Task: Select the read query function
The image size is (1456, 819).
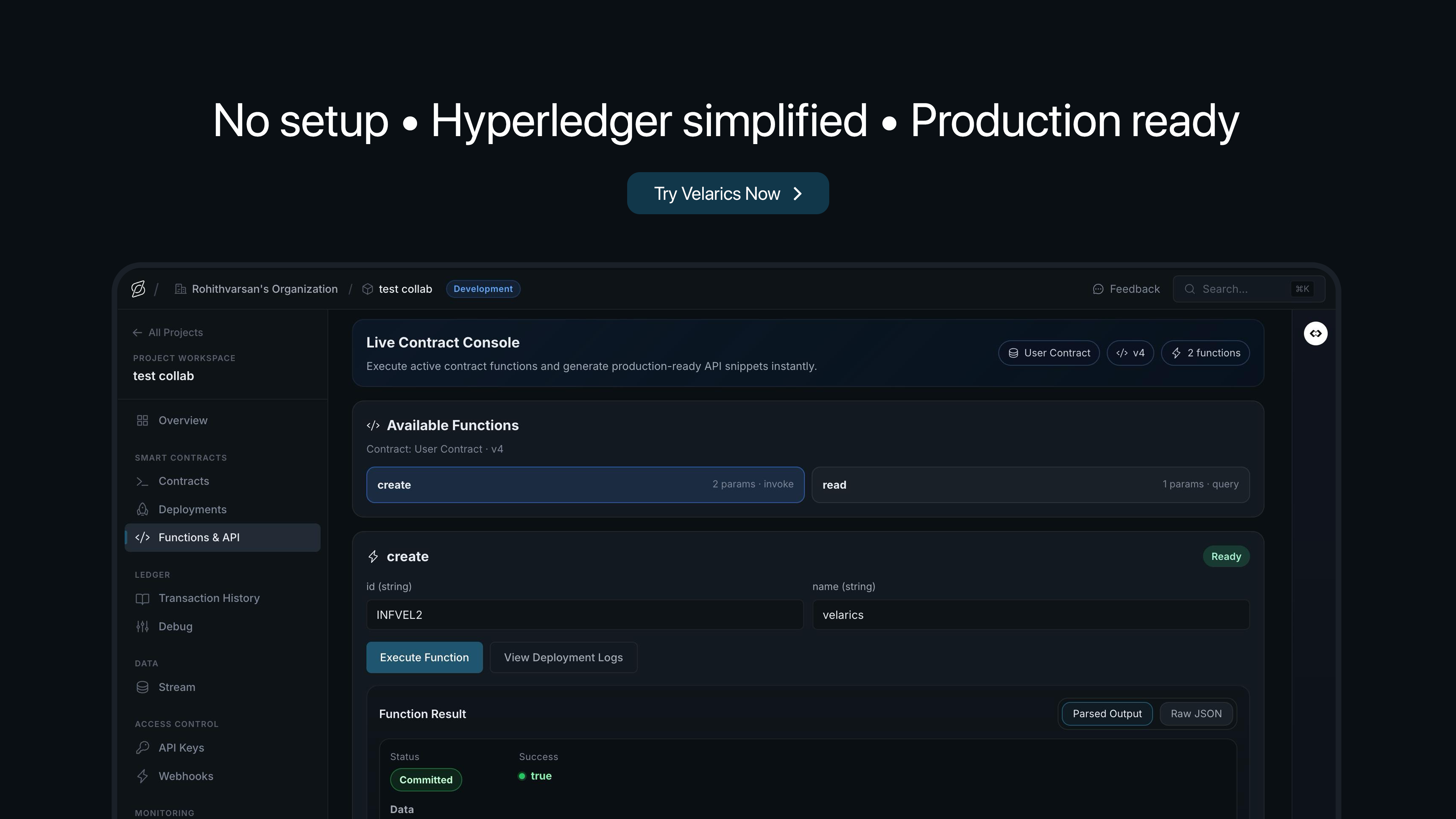Action: tap(1030, 485)
